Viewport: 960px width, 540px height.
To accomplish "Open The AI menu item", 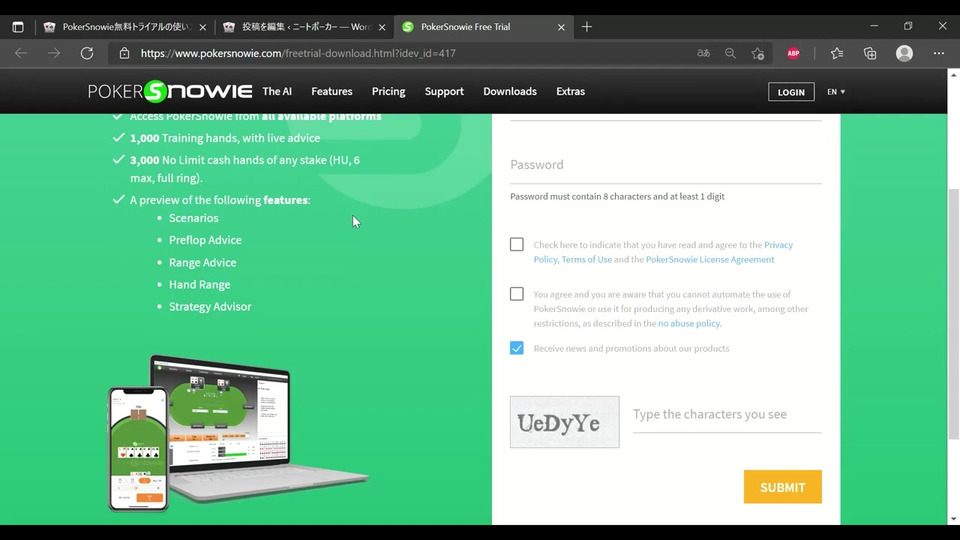I will pyautogui.click(x=277, y=91).
